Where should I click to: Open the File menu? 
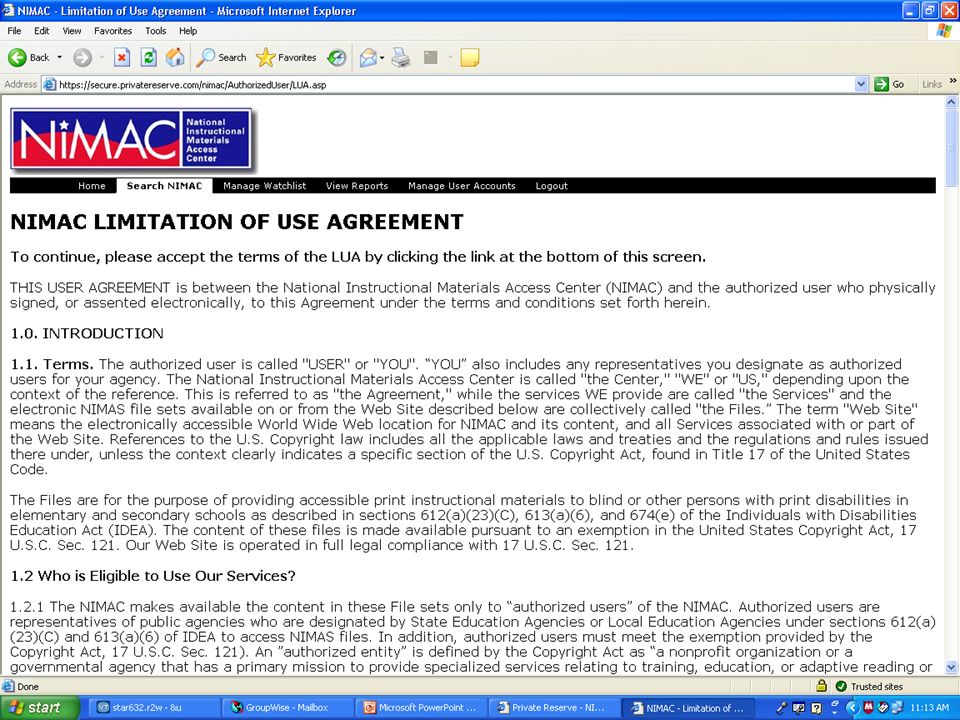14,31
